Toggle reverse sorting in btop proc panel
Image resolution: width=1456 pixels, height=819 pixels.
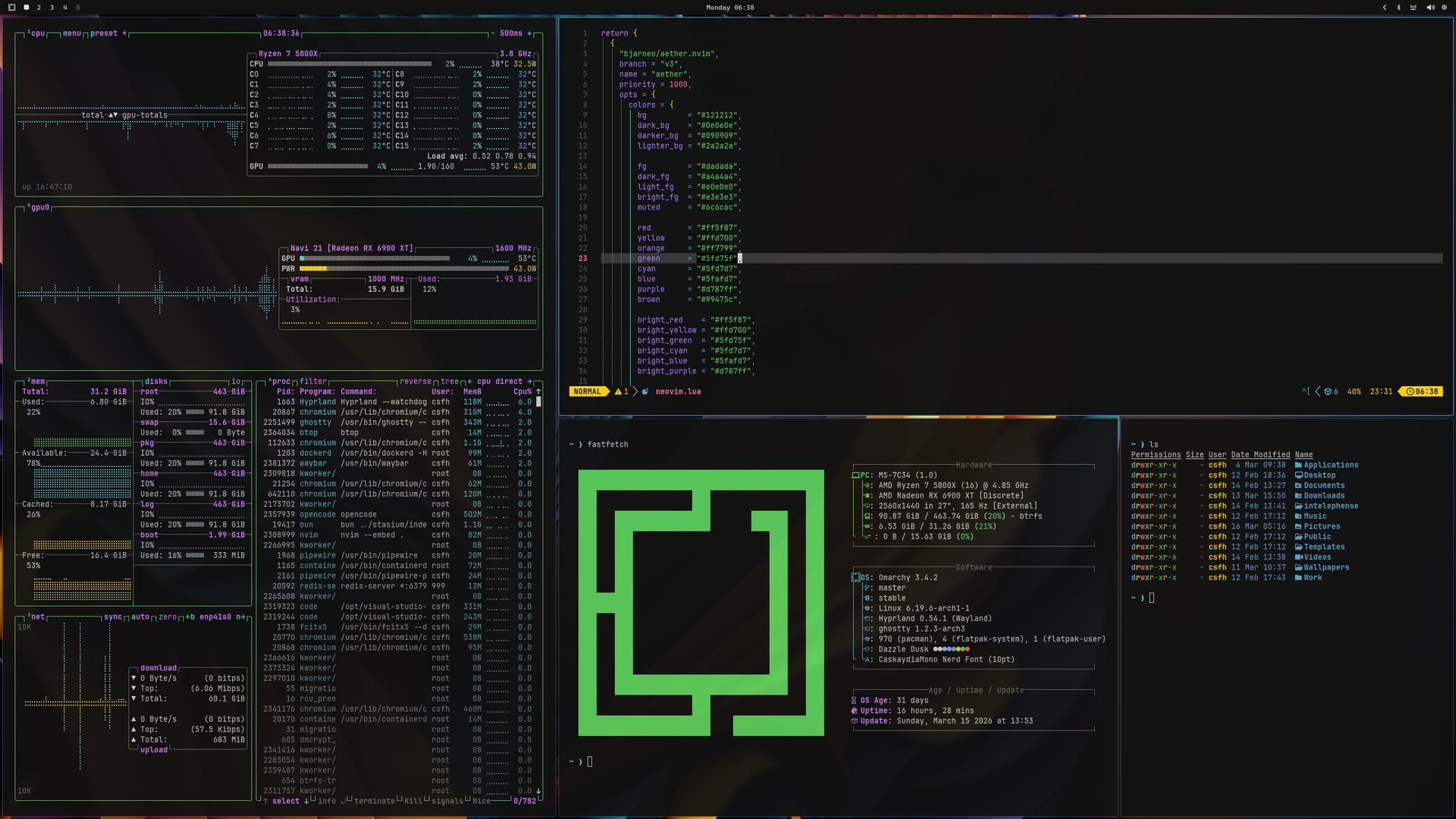click(x=415, y=381)
